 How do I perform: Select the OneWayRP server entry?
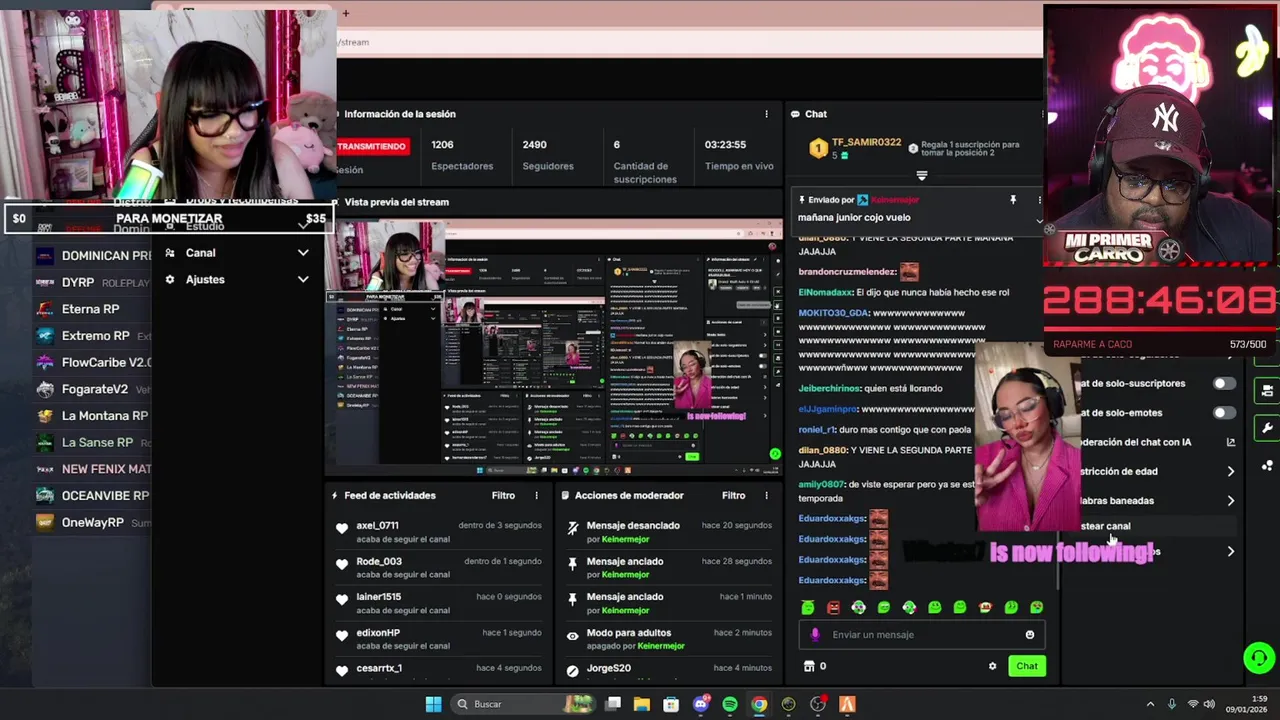pos(92,522)
